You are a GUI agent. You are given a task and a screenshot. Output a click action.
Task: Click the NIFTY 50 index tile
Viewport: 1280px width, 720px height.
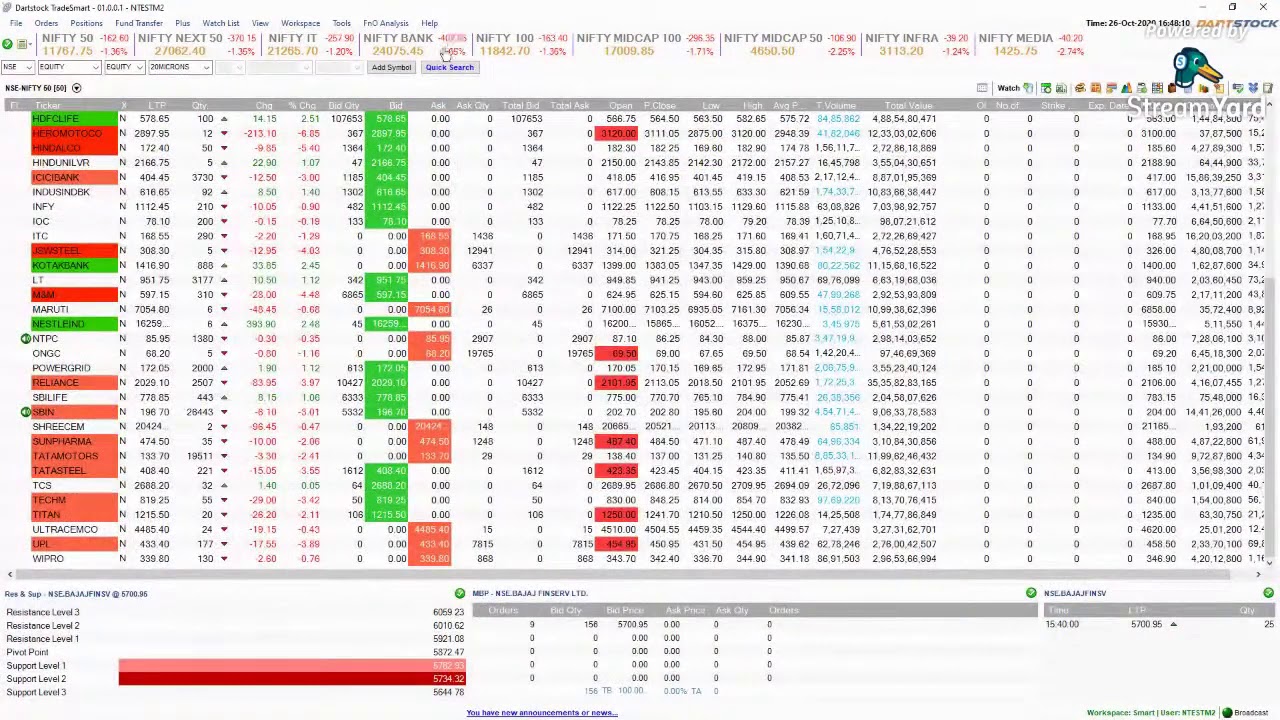84,45
